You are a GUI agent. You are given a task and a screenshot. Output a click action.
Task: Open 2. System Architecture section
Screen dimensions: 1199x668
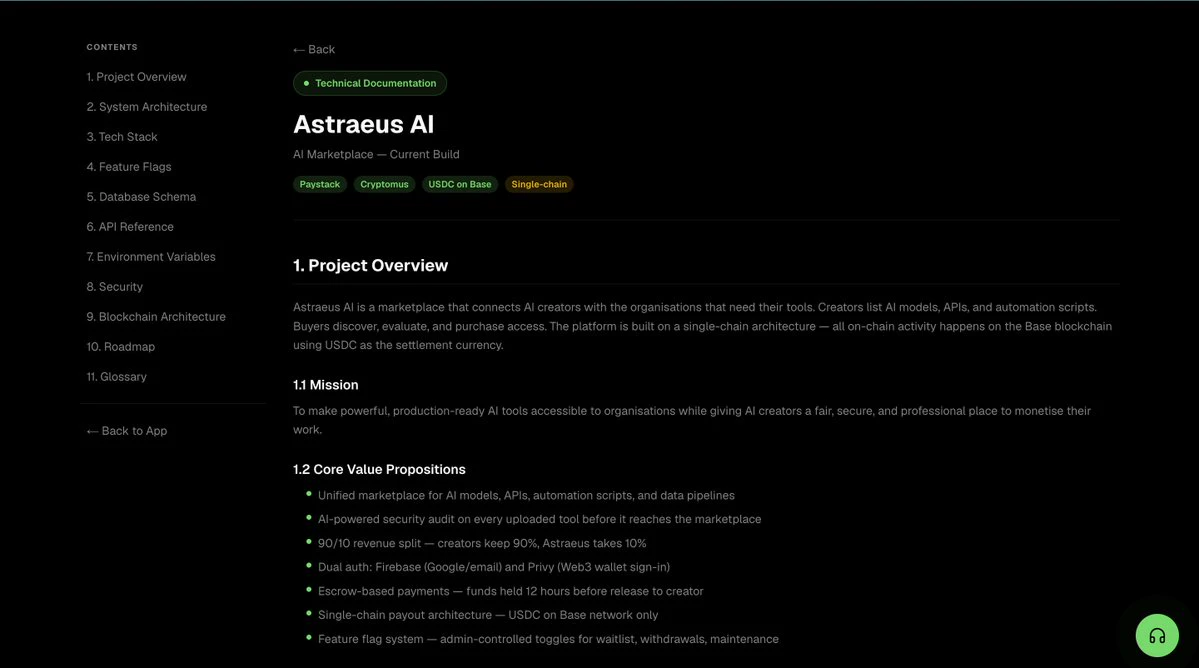(x=147, y=107)
